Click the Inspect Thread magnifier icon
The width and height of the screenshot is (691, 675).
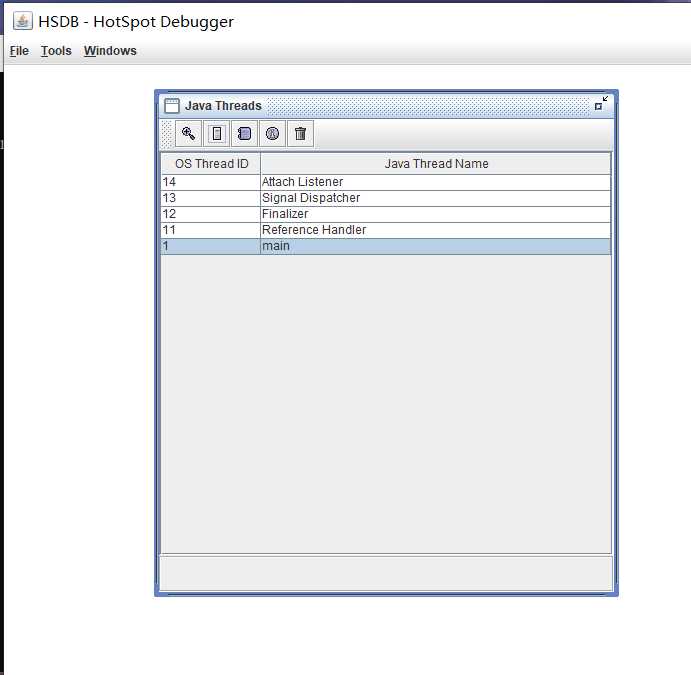(189, 134)
